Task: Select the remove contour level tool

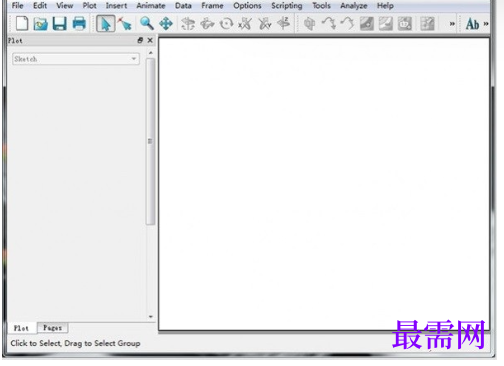Action: pyautogui.click(x=386, y=24)
